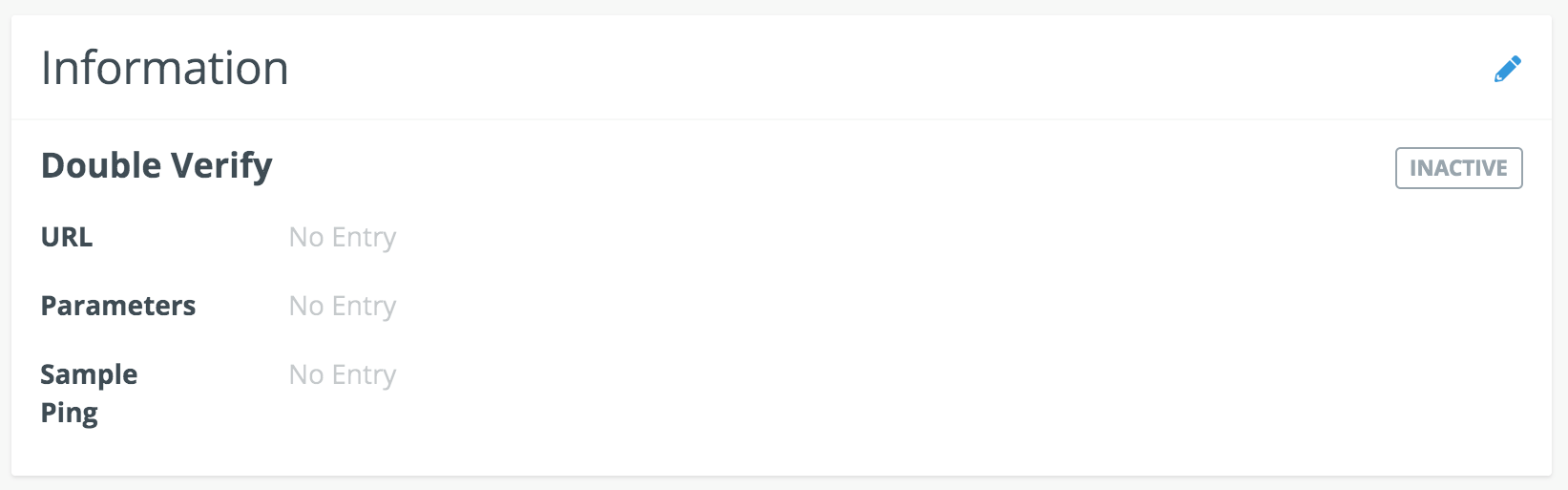Click the empty URL entry placeholder text
Image resolution: width=1568 pixels, height=490 pixels.
tap(343, 237)
